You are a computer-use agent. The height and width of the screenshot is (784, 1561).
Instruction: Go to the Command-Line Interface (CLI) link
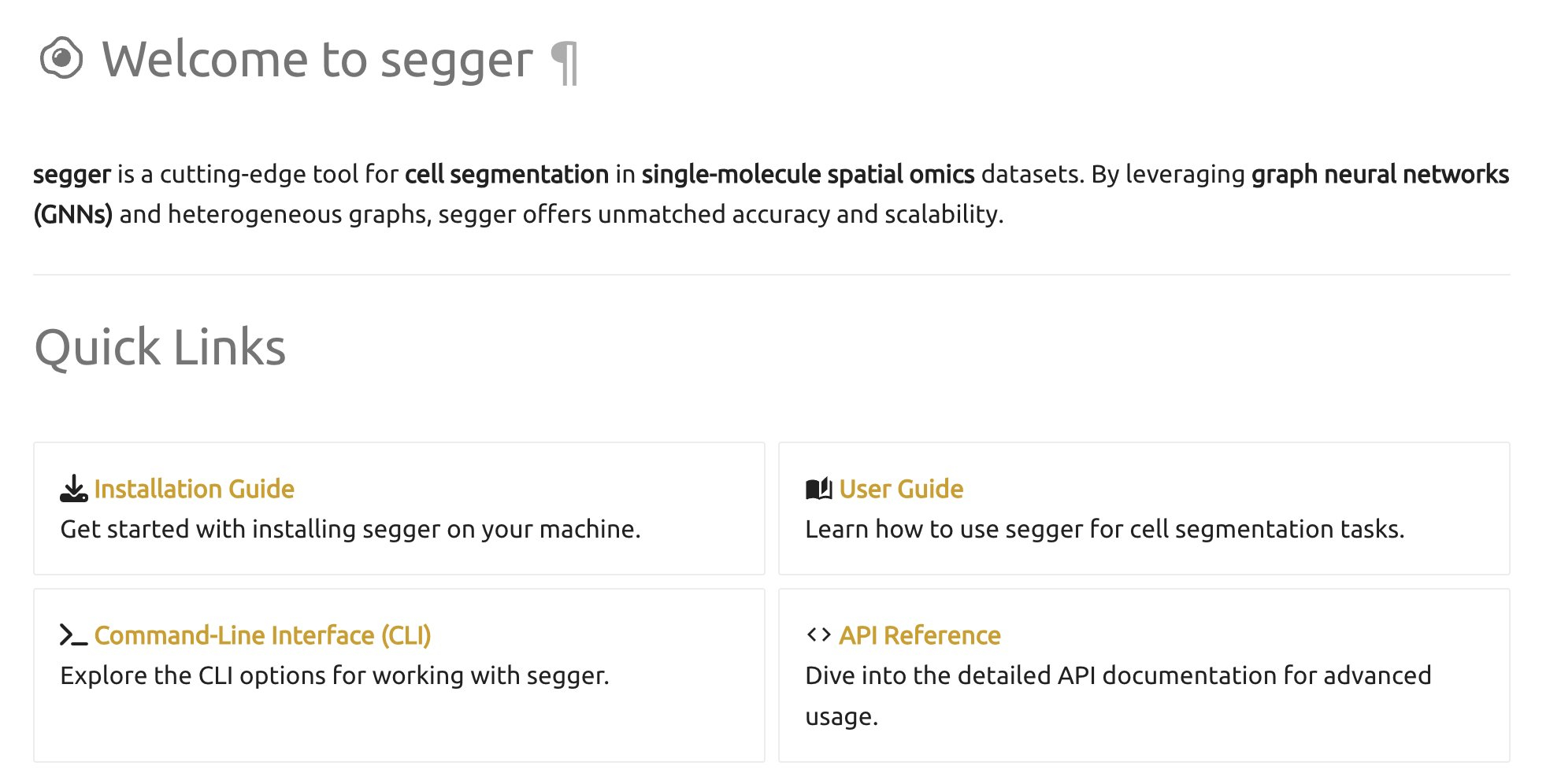pyautogui.click(x=262, y=635)
